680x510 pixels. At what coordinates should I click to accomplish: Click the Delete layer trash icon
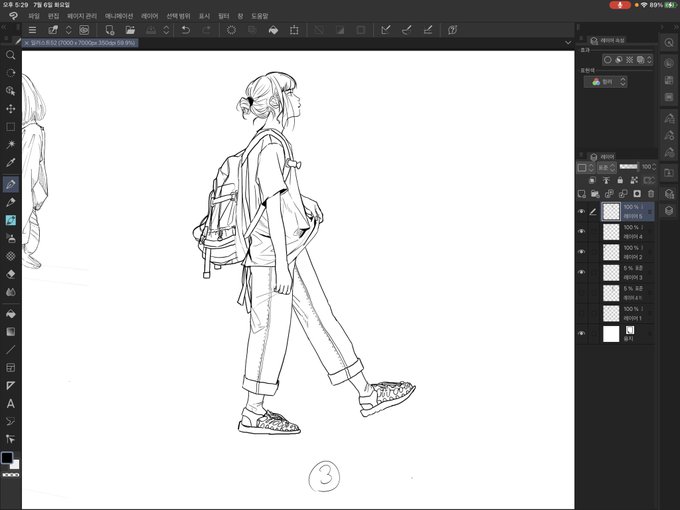[x=651, y=193]
